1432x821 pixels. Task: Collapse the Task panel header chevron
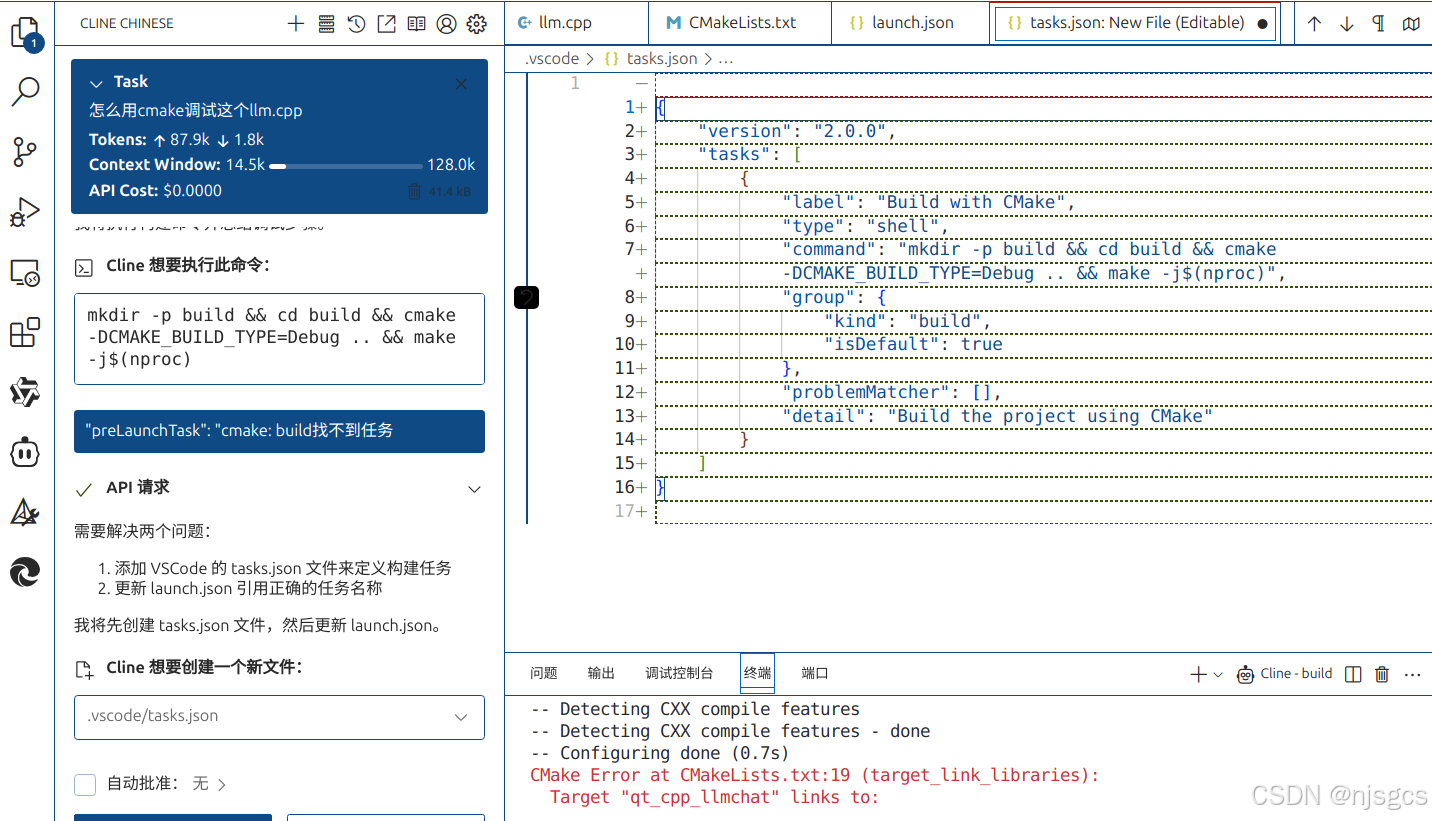pyautogui.click(x=95, y=82)
